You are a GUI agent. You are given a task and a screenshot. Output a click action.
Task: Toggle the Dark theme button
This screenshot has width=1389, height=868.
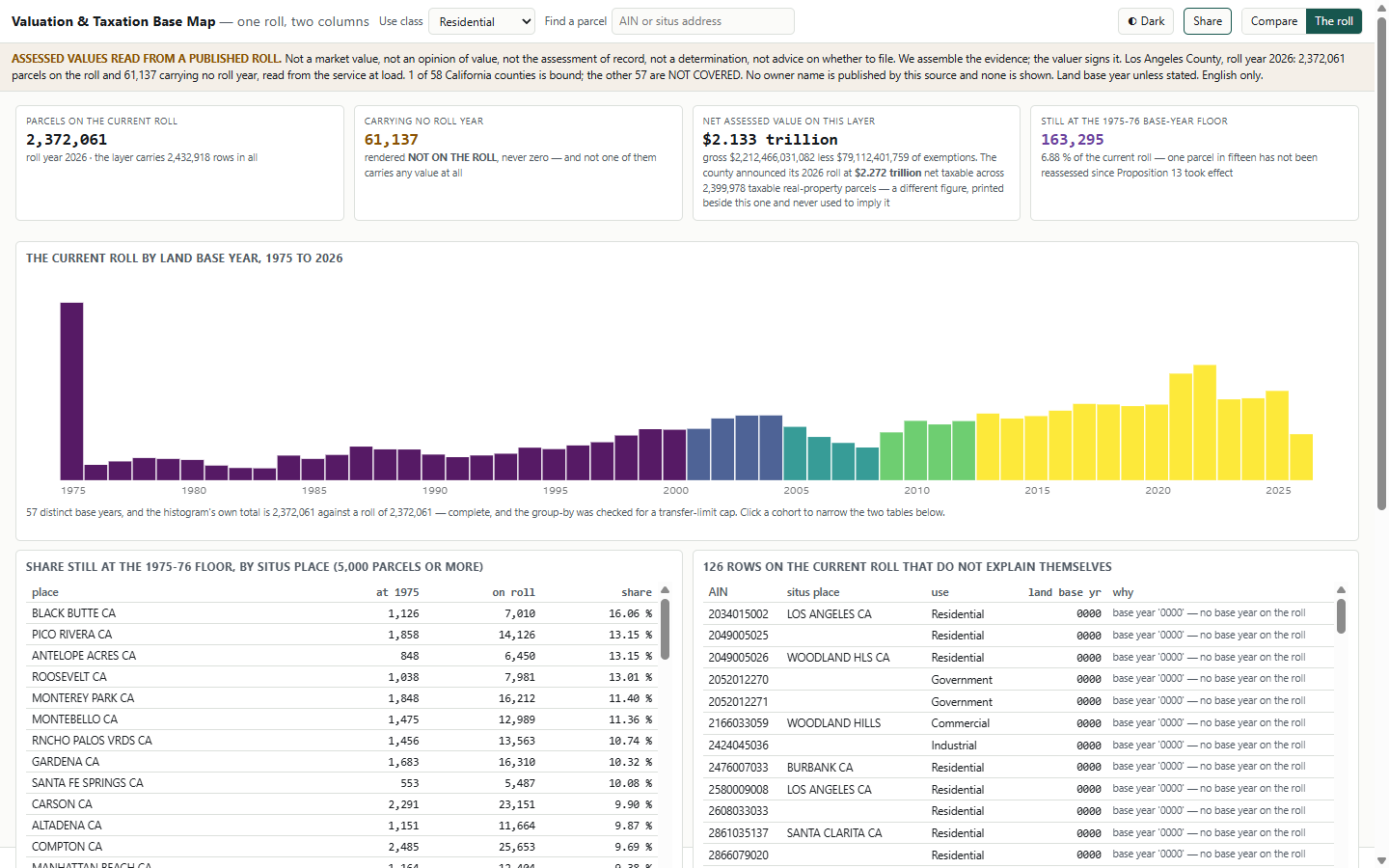pos(1146,21)
